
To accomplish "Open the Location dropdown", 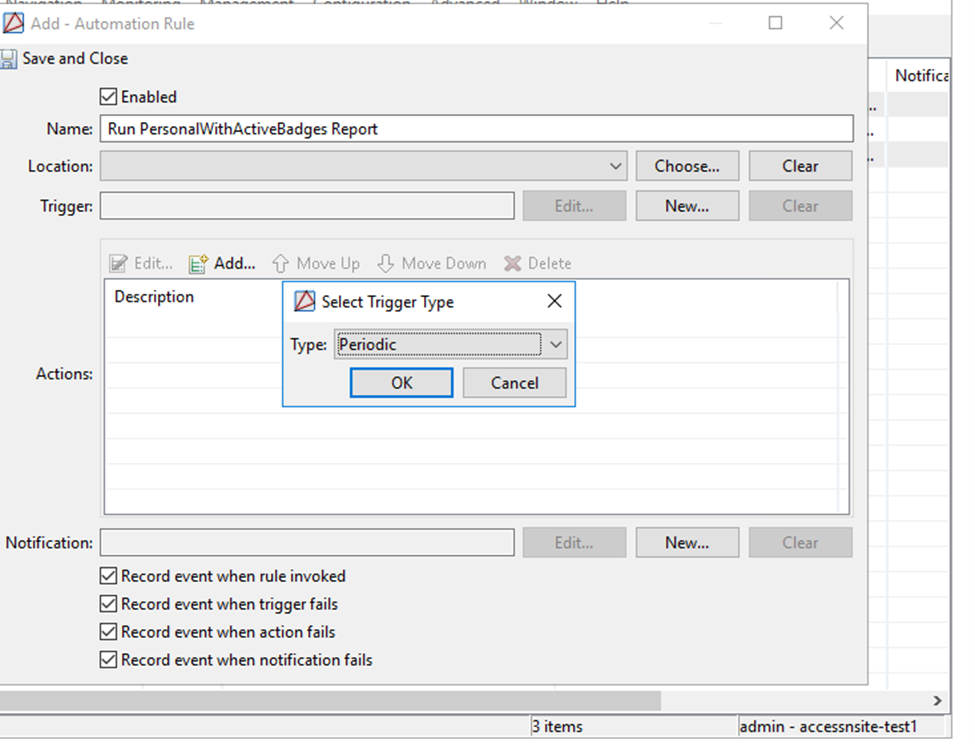I will [x=363, y=166].
